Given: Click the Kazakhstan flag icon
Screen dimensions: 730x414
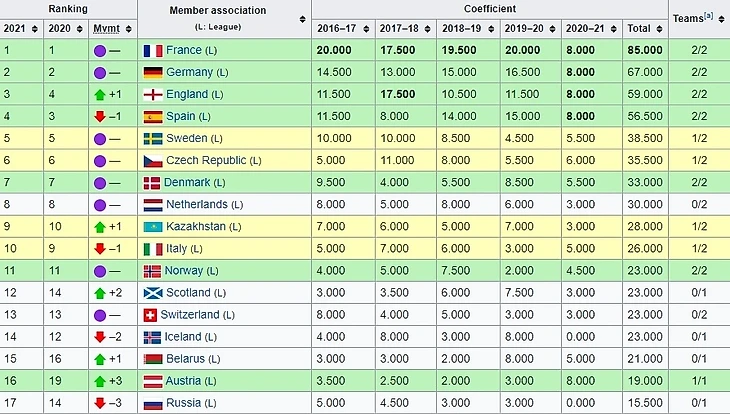Looking at the screenshot, I should coord(153,227).
